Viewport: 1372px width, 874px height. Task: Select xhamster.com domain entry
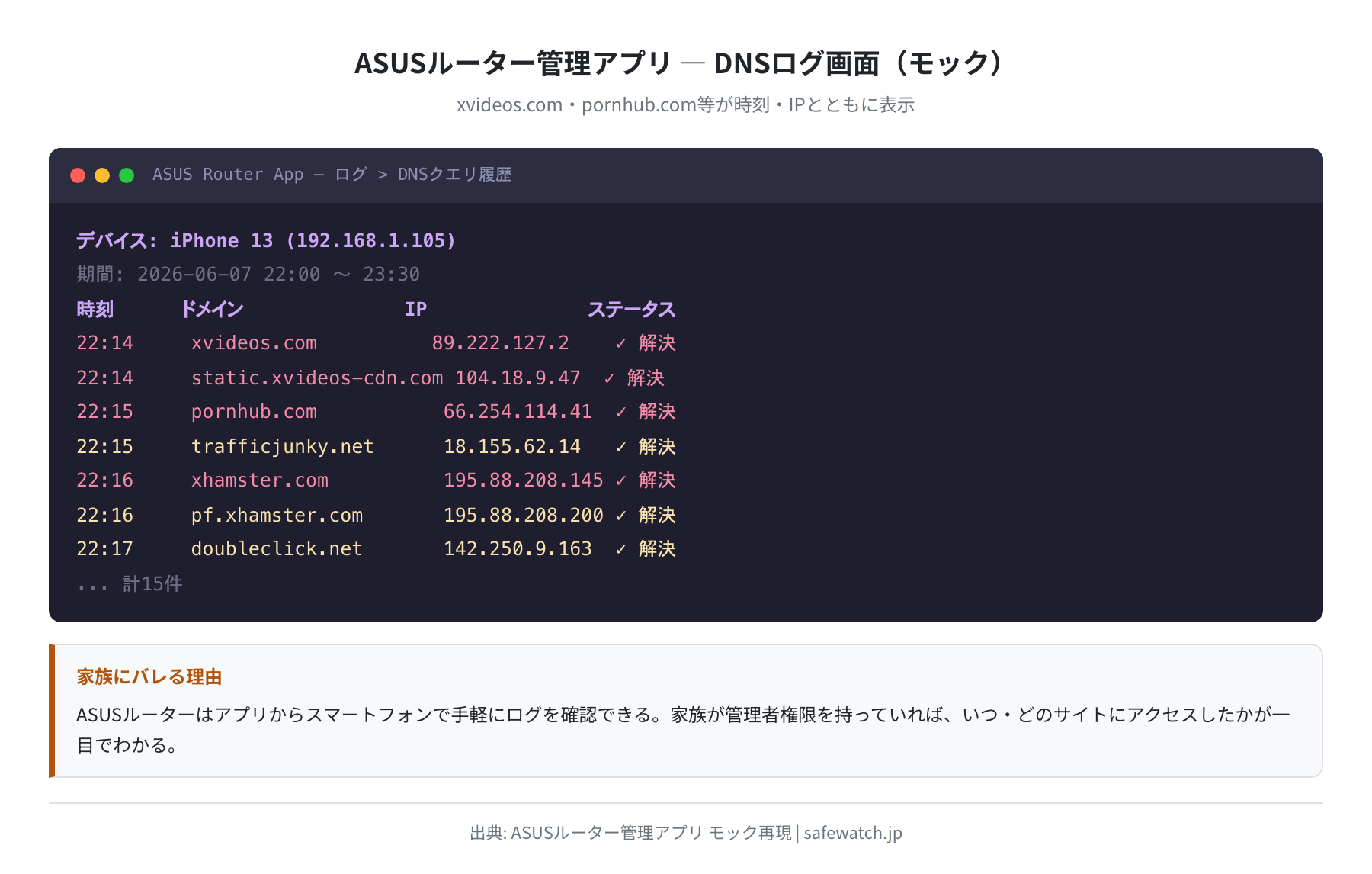(259, 480)
